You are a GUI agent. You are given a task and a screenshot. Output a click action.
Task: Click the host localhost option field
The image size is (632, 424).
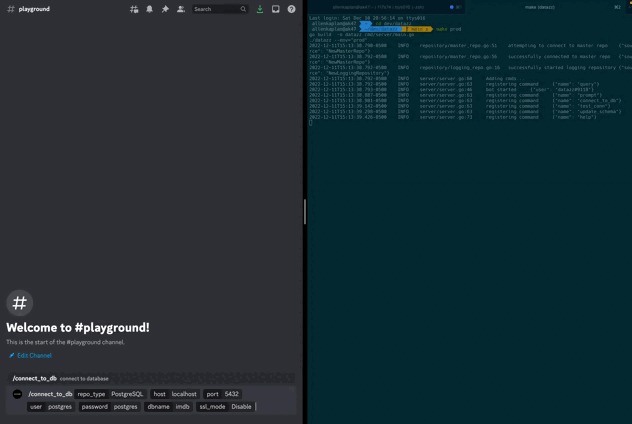(x=175, y=394)
